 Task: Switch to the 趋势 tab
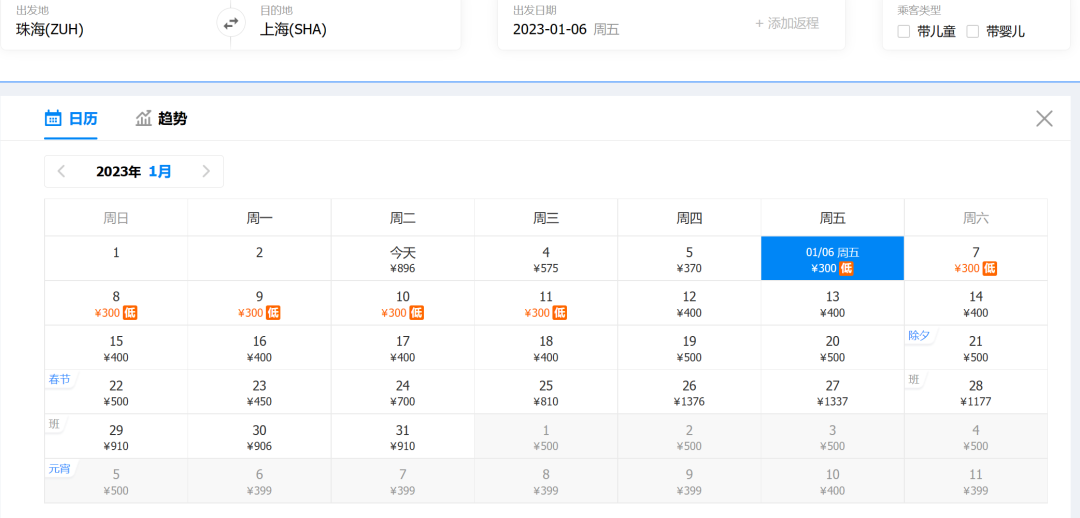tap(161, 118)
